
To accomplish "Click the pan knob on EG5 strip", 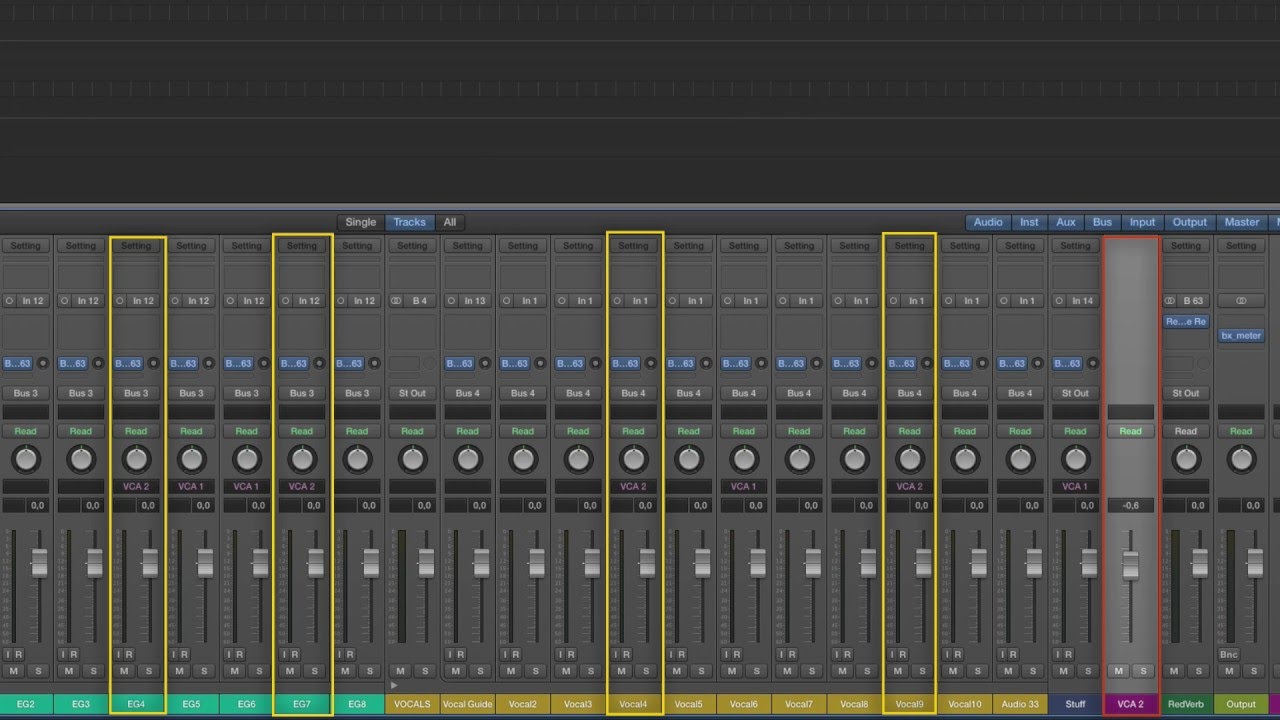I will [191, 459].
